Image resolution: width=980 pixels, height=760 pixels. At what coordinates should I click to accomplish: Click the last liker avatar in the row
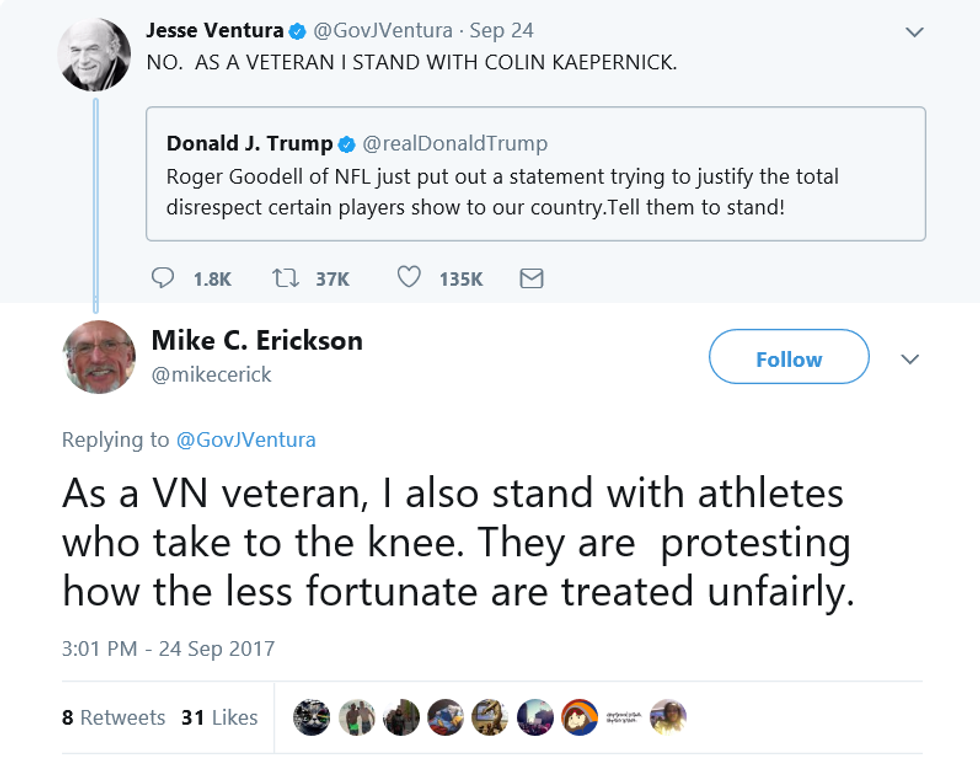click(668, 717)
